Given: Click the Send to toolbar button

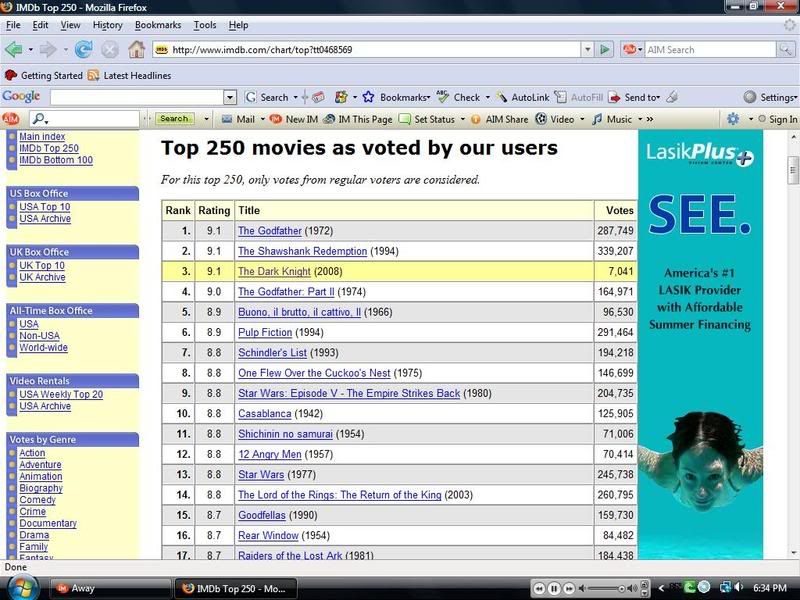Looking at the screenshot, I should coord(634,97).
